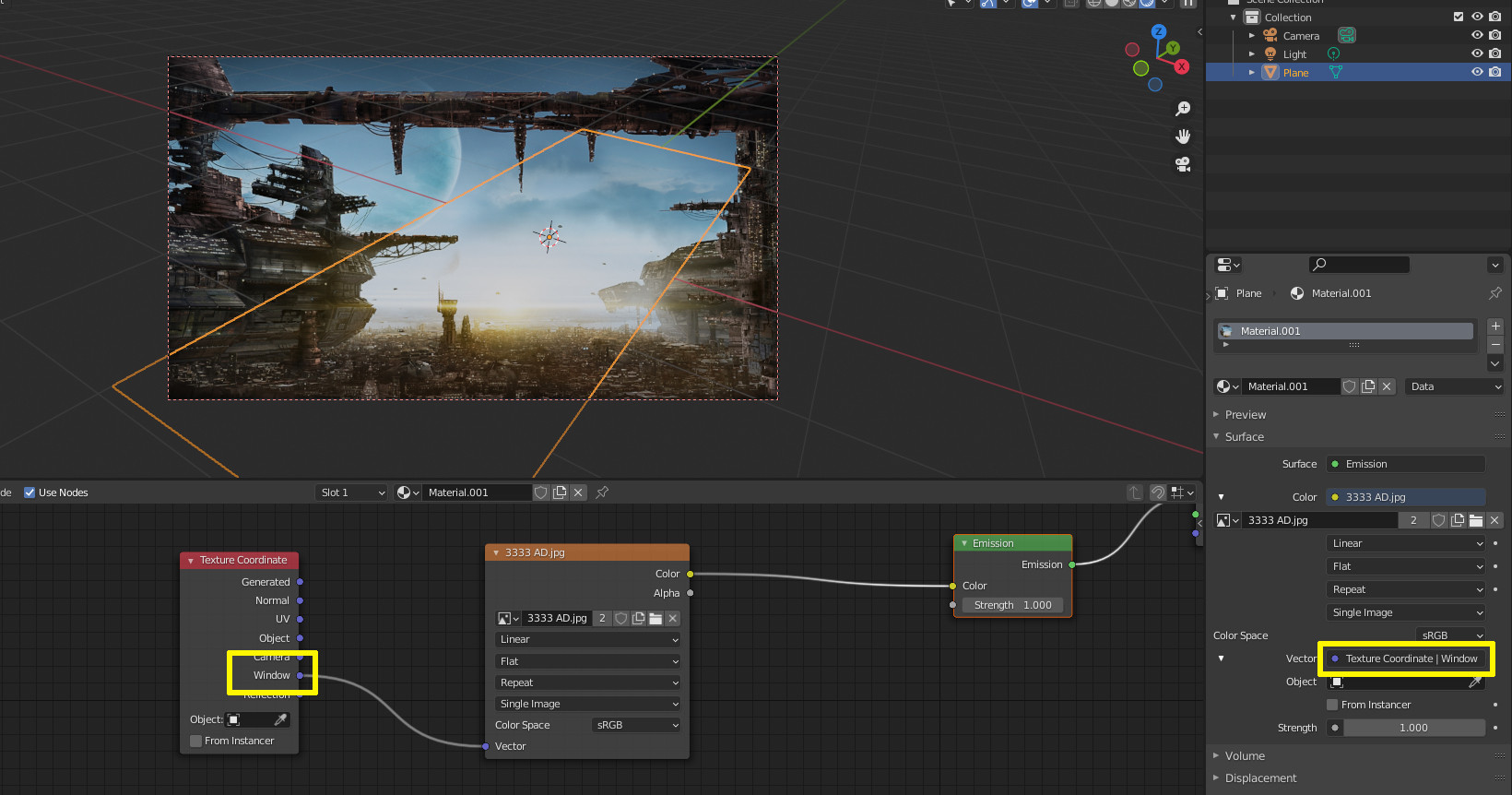
Task: Open Flat projection dropdown in image node
Action: point(588,661)
